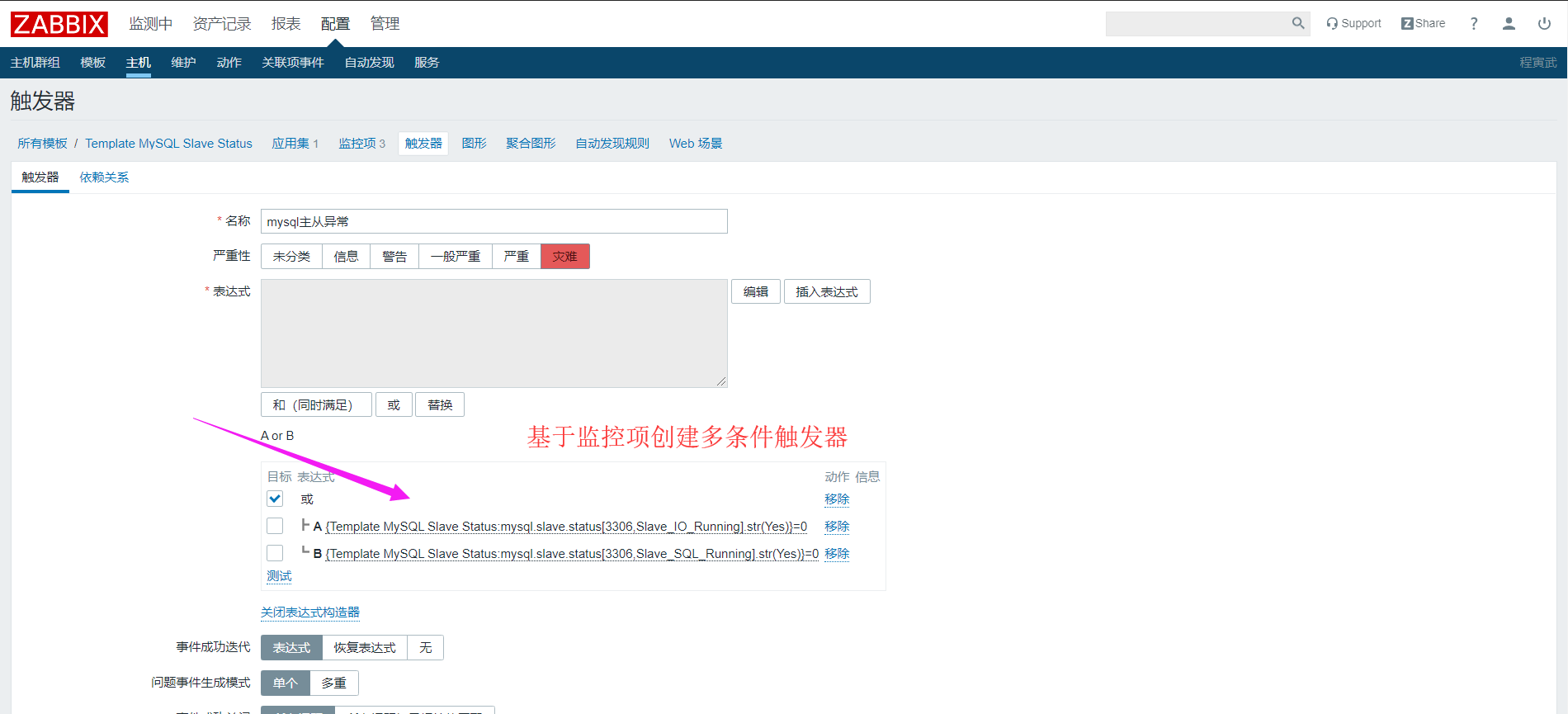Select 表达式 for 事件成功迭代

point(292,648)
